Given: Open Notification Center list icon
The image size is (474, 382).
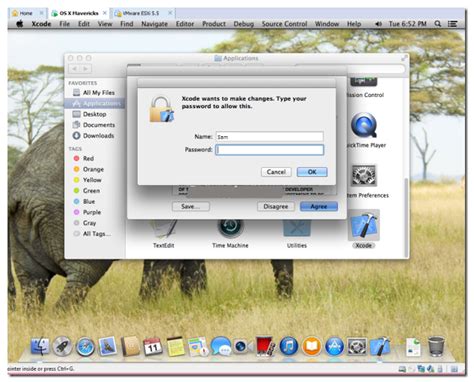Looking at the screenshot, I should click(452, 24).
